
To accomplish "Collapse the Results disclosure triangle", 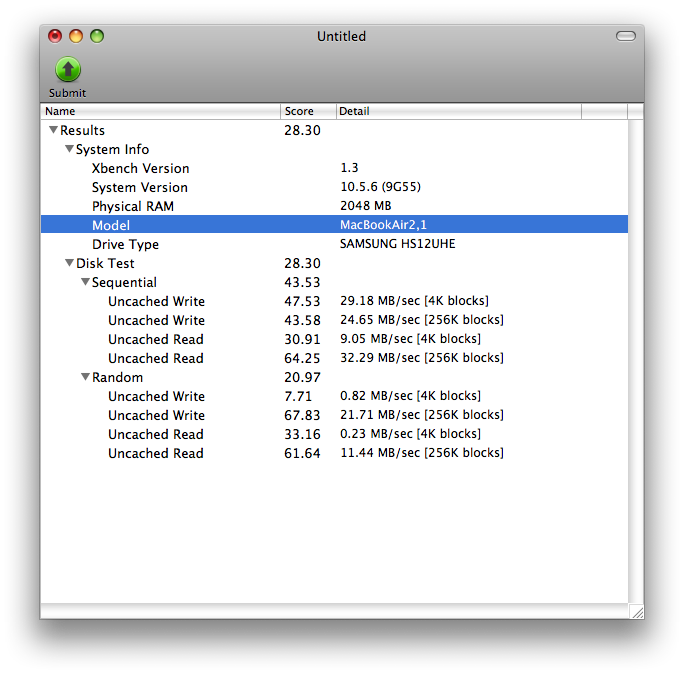I will pos(53,130).
